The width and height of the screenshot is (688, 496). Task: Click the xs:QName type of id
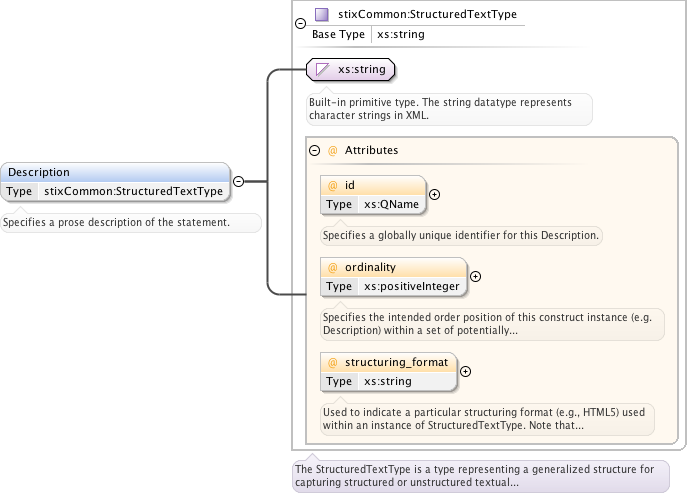pyautogui.click(x=390, y=204)
